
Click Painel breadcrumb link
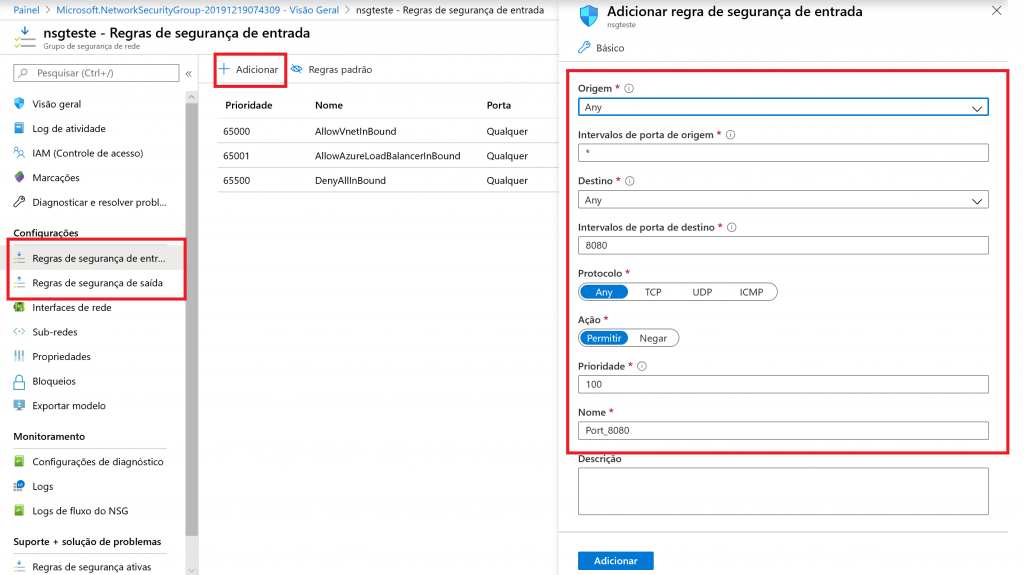[x=32, y=10]
